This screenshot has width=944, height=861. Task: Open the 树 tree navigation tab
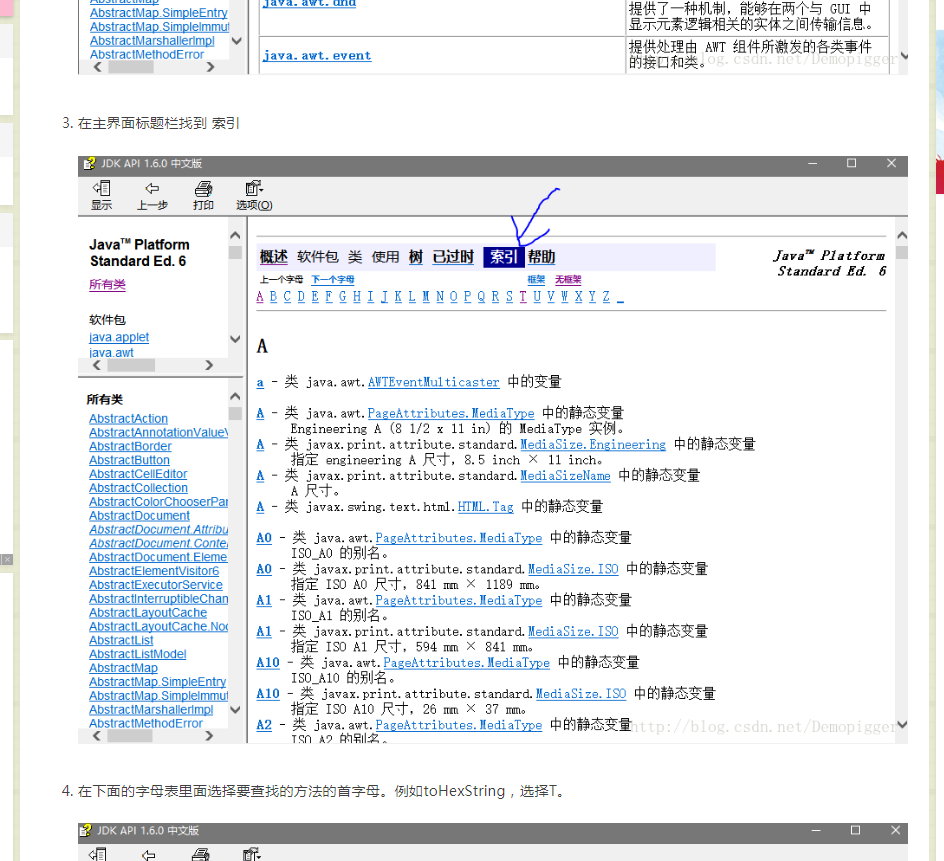click(415, 257)
